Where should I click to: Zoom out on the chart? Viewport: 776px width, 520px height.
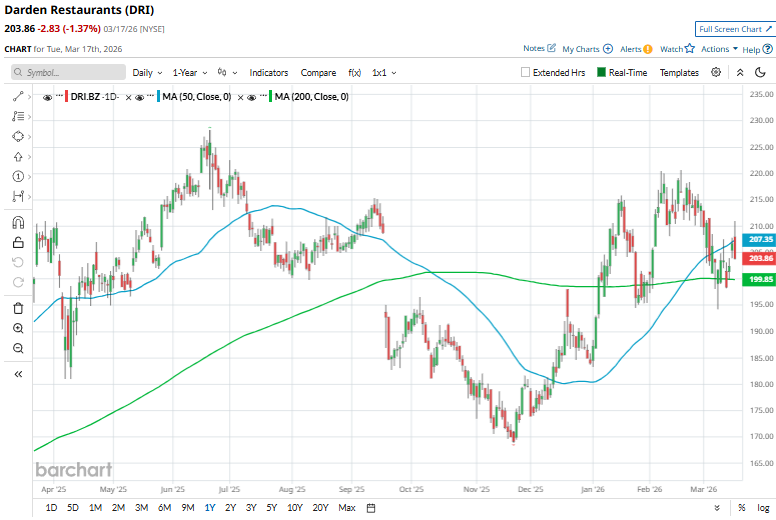coord(18,348)
